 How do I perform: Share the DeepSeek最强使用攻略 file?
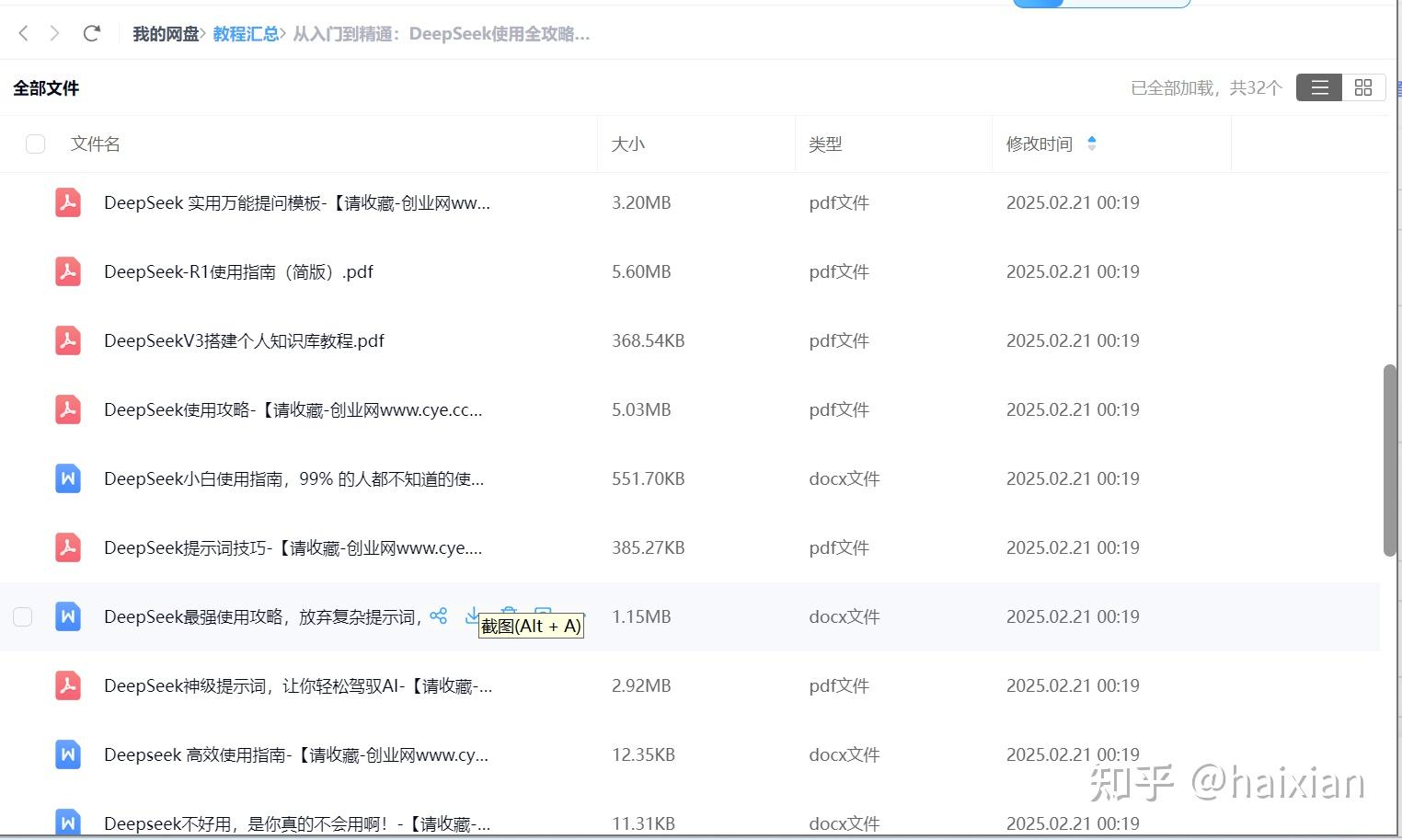[x=439, y=616]
